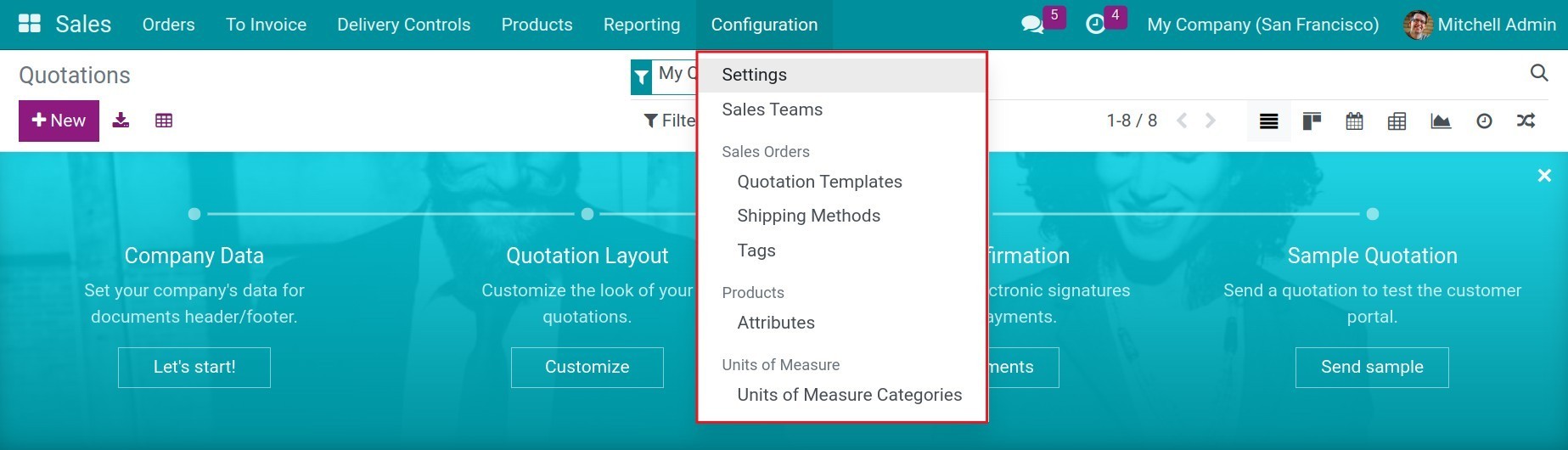Collapse the Configuration menu
The image size is (1568, 450).
click(765, 25)
